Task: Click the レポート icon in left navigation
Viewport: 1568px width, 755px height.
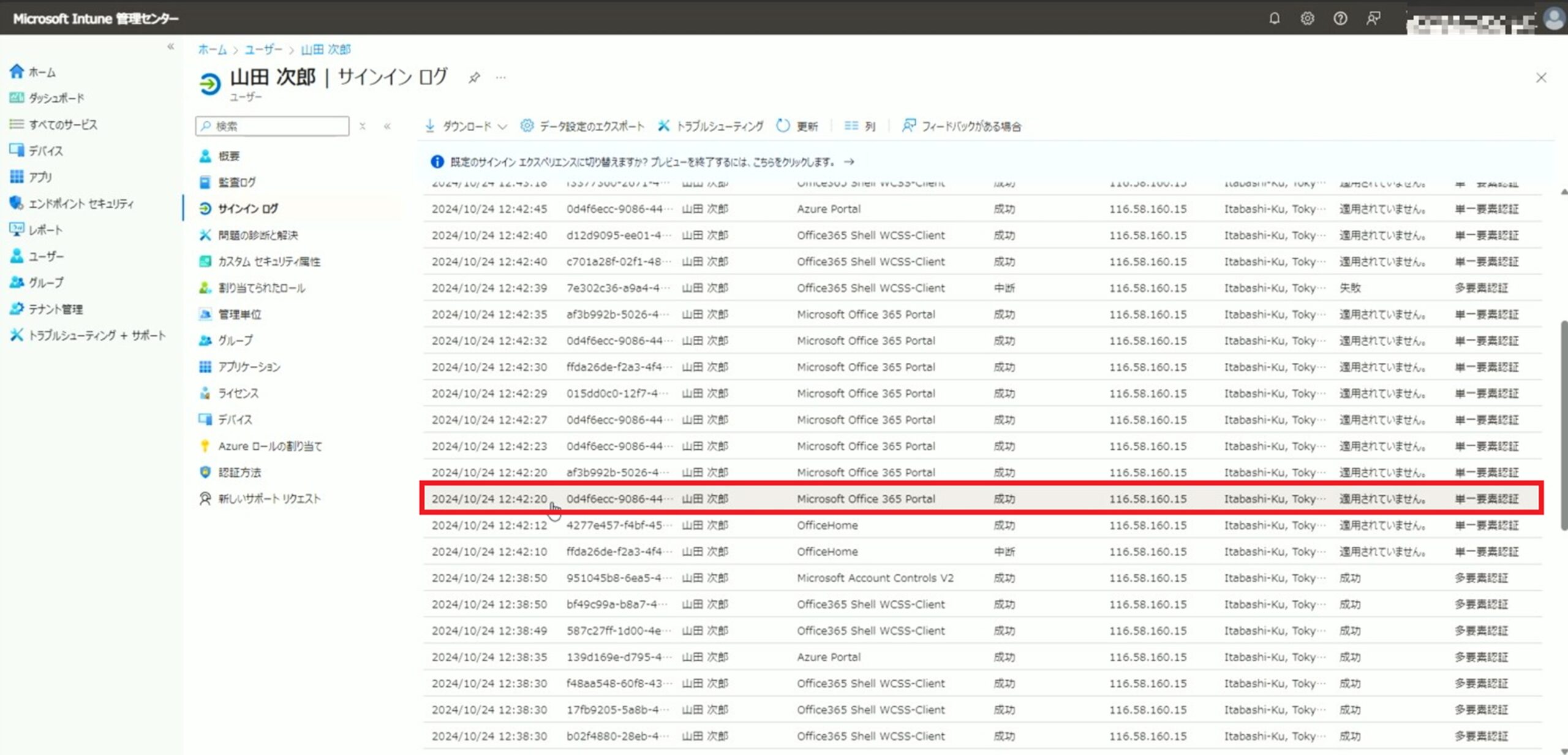Action: (x=17, y=230)
